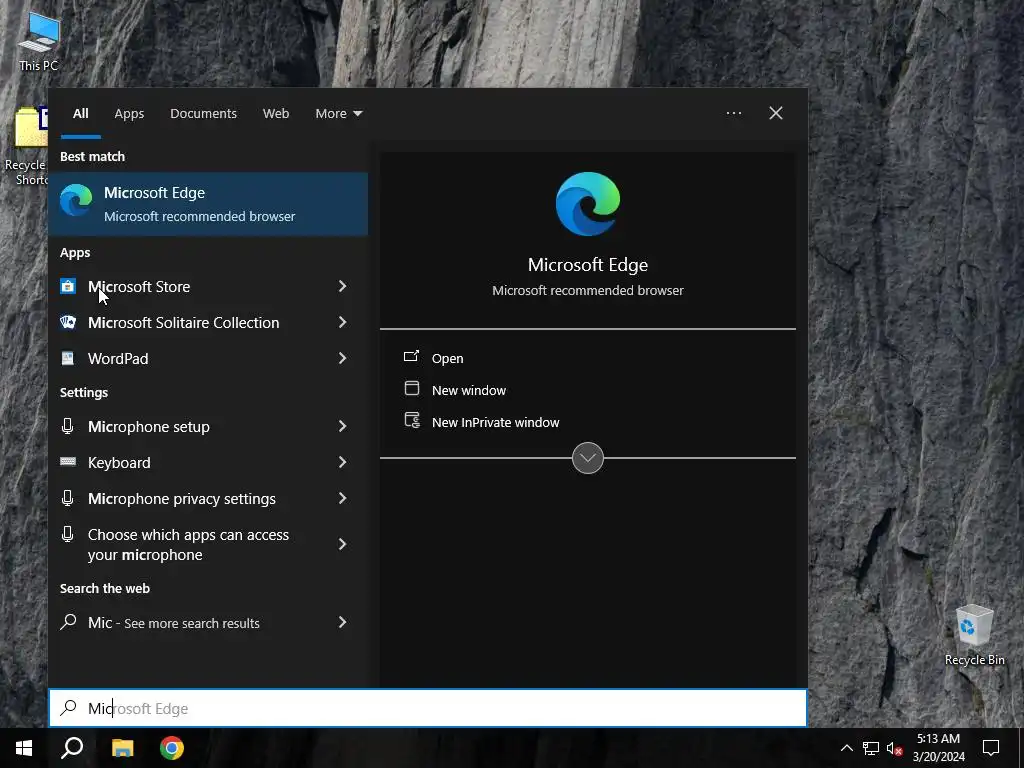Click Open in Edge preview pane
The width and height of the screenshot is (1024, 768).
click(x=447, y=359)
